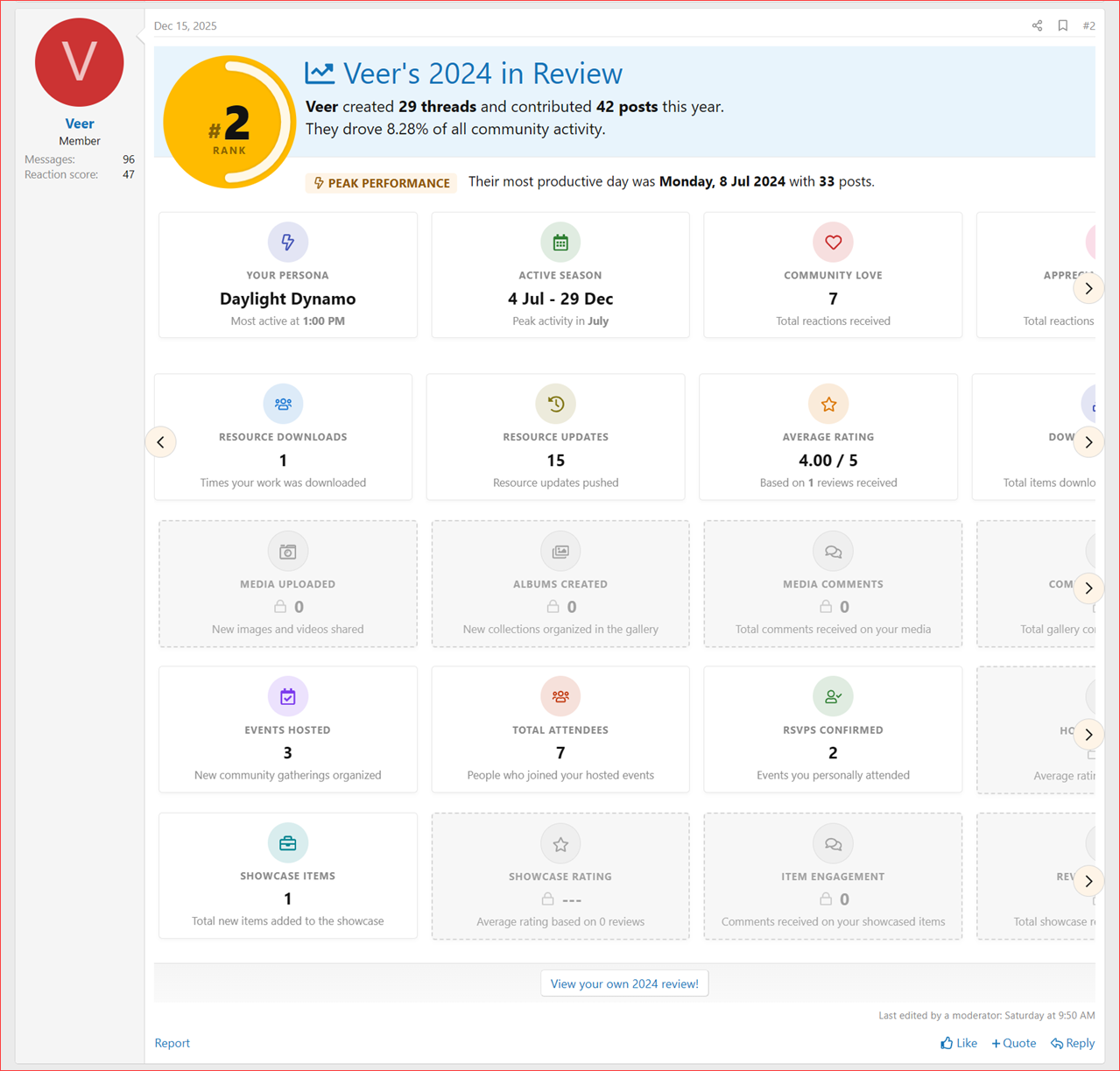This screenshot has height=1071, width=1120.
Task: Click View your own 2024 review button
Action: tap(624, 983)
